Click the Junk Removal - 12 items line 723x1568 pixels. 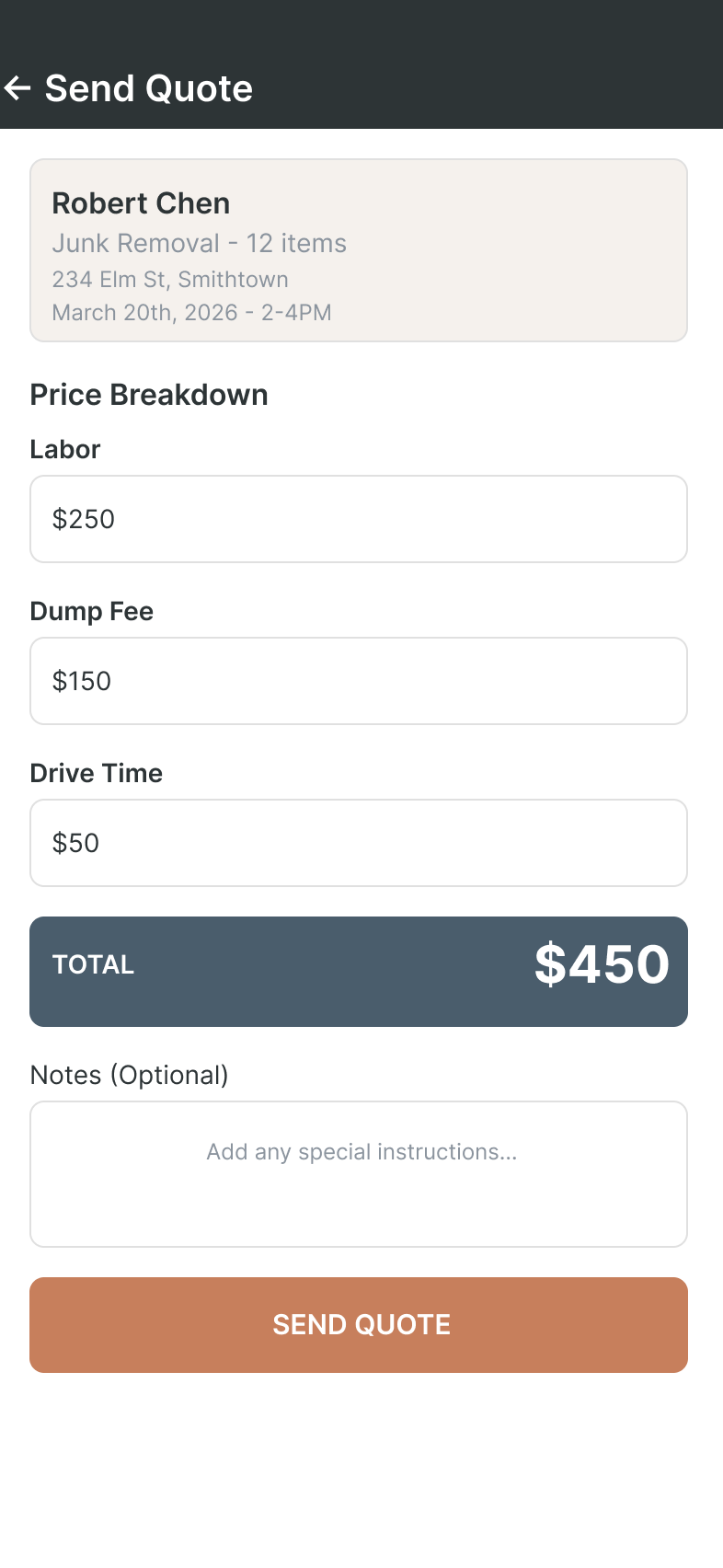tap(199, 243)
